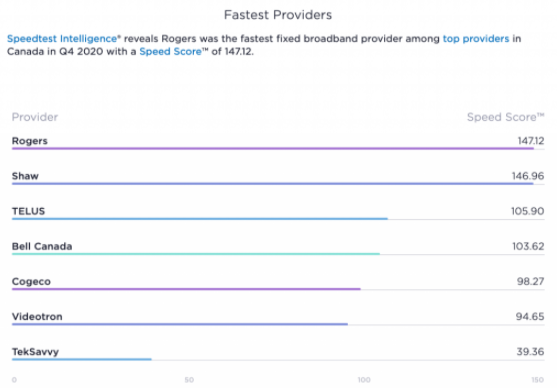The image size is (557, 388).
Task: Click the TELUS blue score bar
Action: pyautogui.click(x=200, y=219)
